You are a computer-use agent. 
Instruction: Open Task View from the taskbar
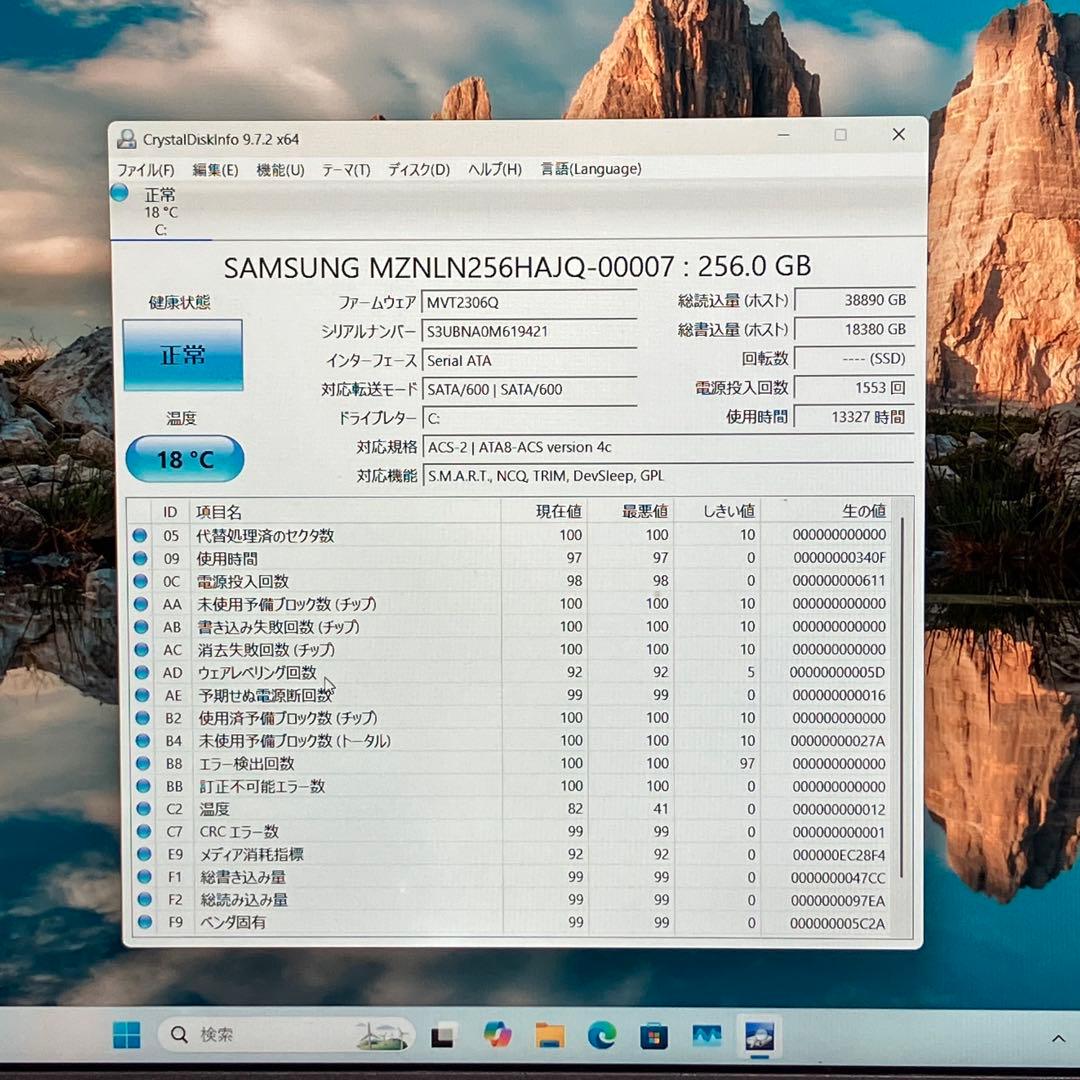click(444, 1037)
